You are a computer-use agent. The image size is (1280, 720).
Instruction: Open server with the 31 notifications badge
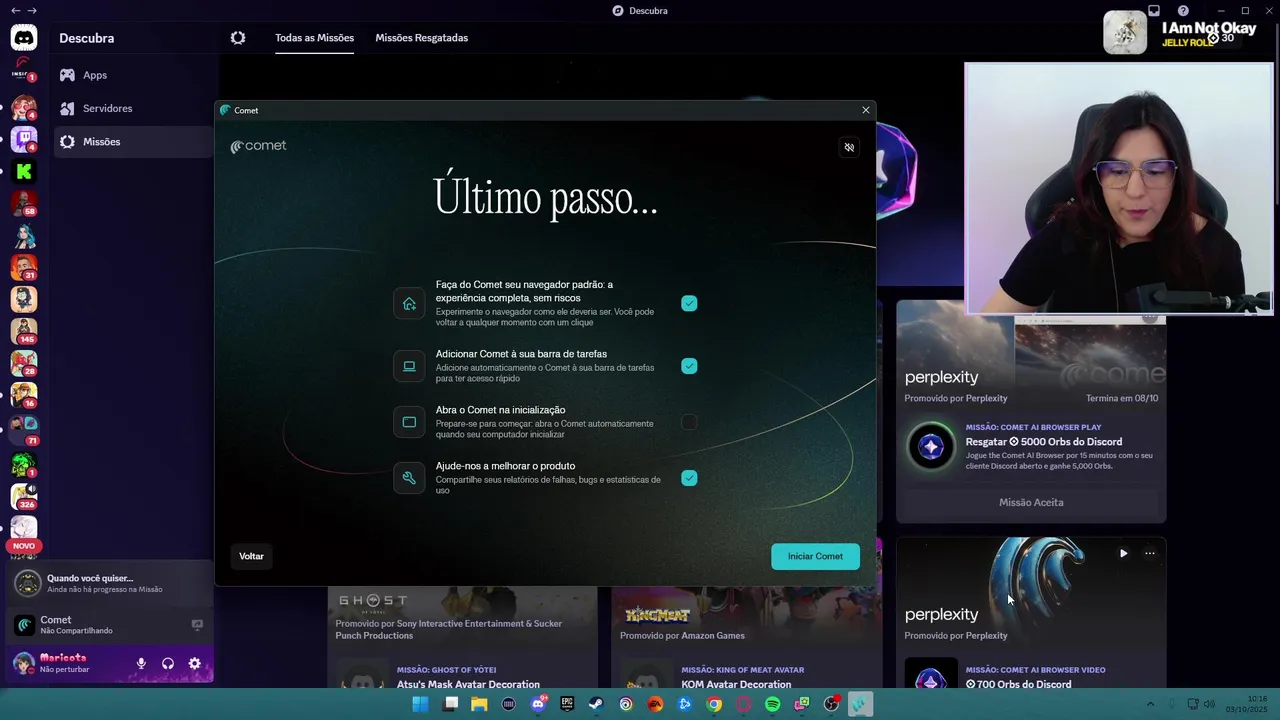[24, 267]
